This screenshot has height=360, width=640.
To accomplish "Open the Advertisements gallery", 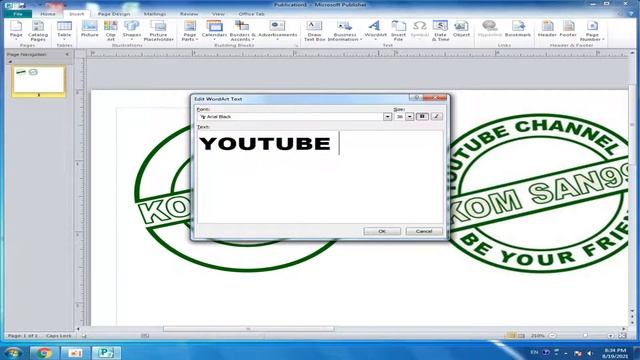I will point(278,31).
